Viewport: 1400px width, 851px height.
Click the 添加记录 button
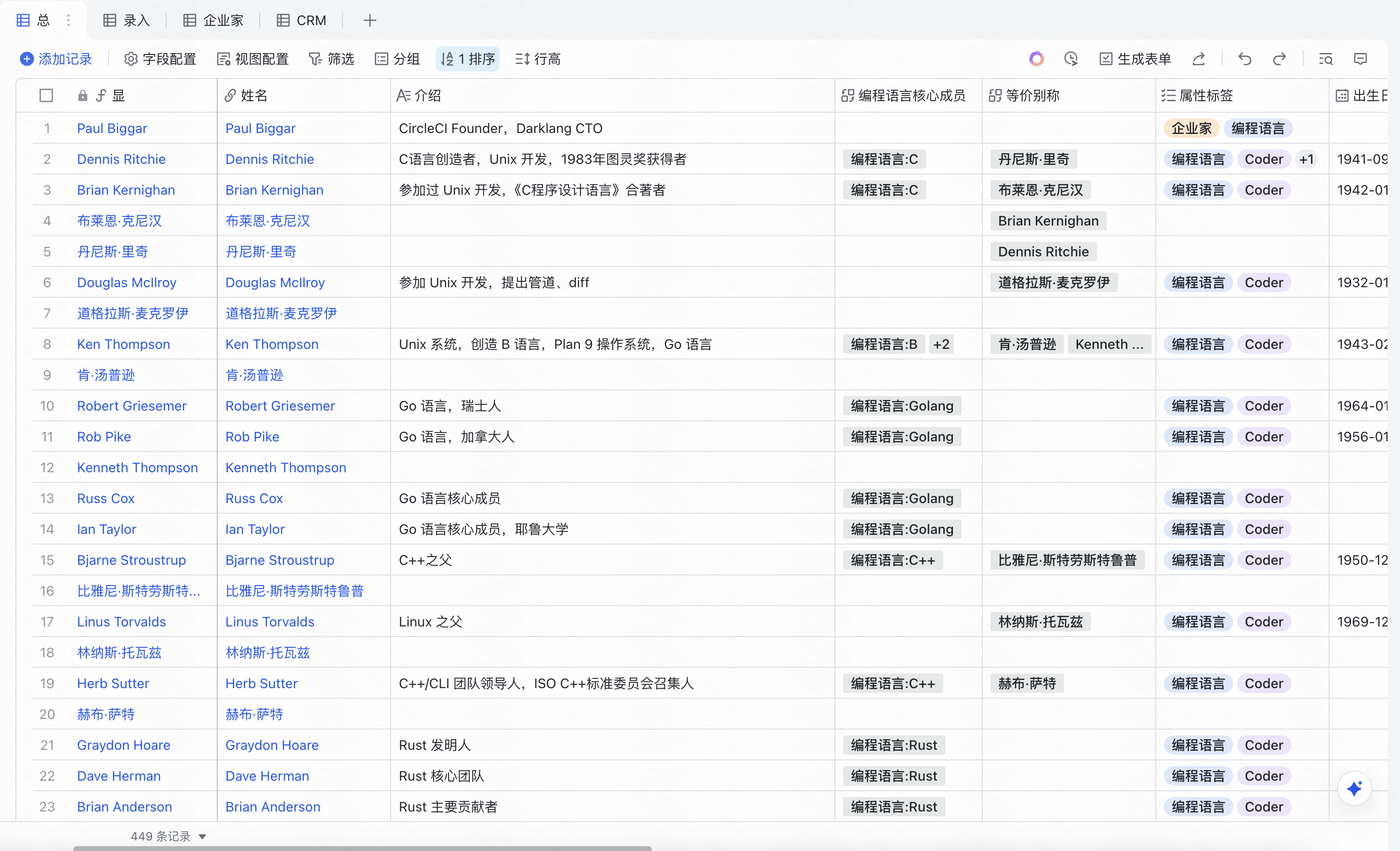(x=56, y=59)
